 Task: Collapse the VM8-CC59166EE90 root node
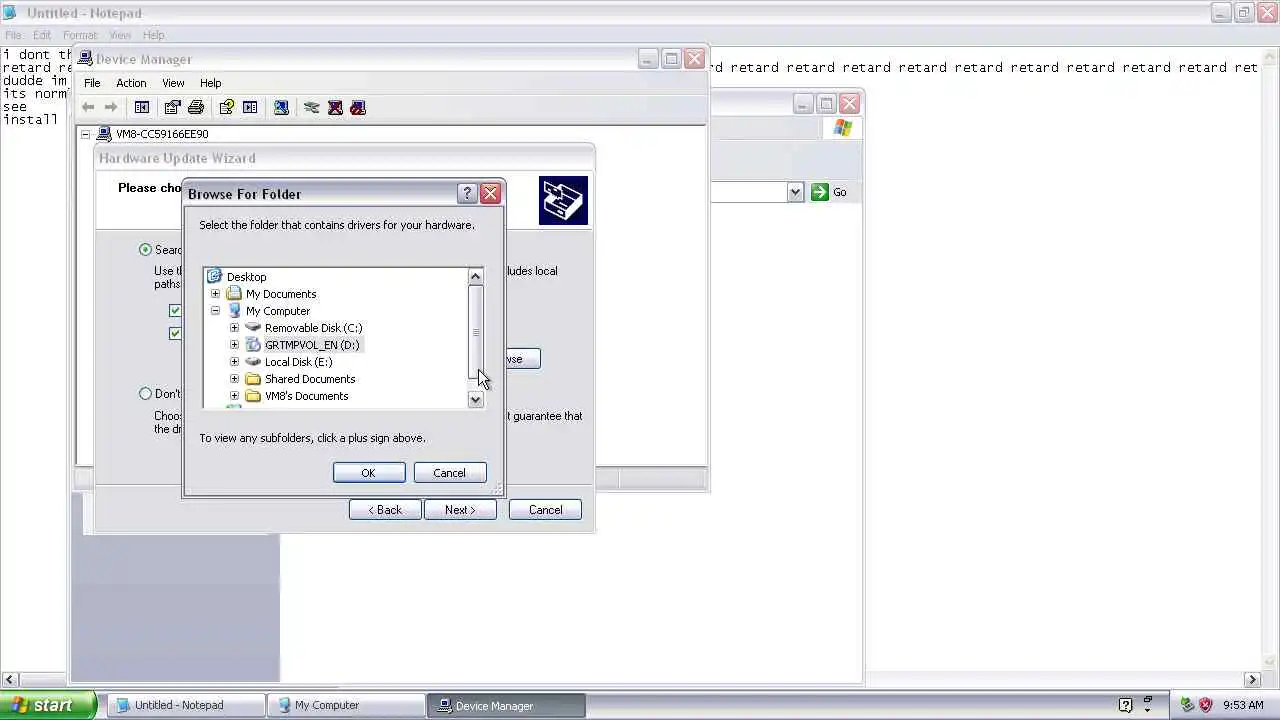[86, 134]
